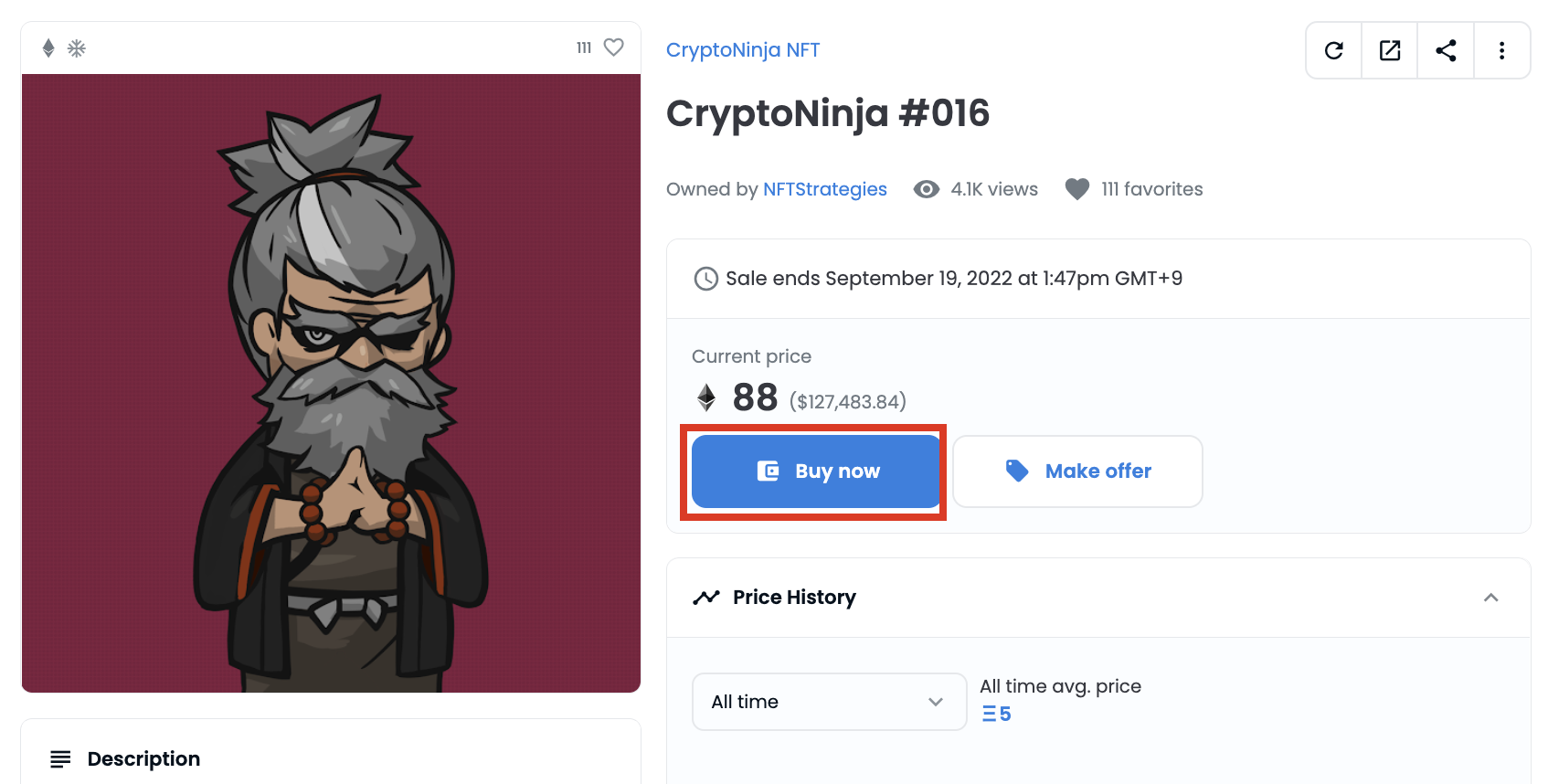Image resolution: width=1548 pixels, height=784 pixels.
Task: Collapse the Price History section
Action: click(1490, 598)
